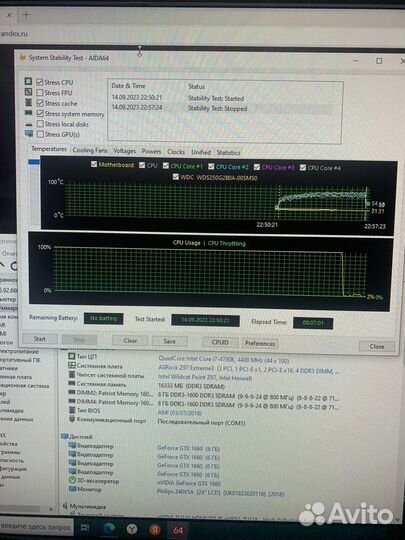Click the Elapsed Time 00:07:01 field
Viewport: 405px width, 540px height.
313,323
